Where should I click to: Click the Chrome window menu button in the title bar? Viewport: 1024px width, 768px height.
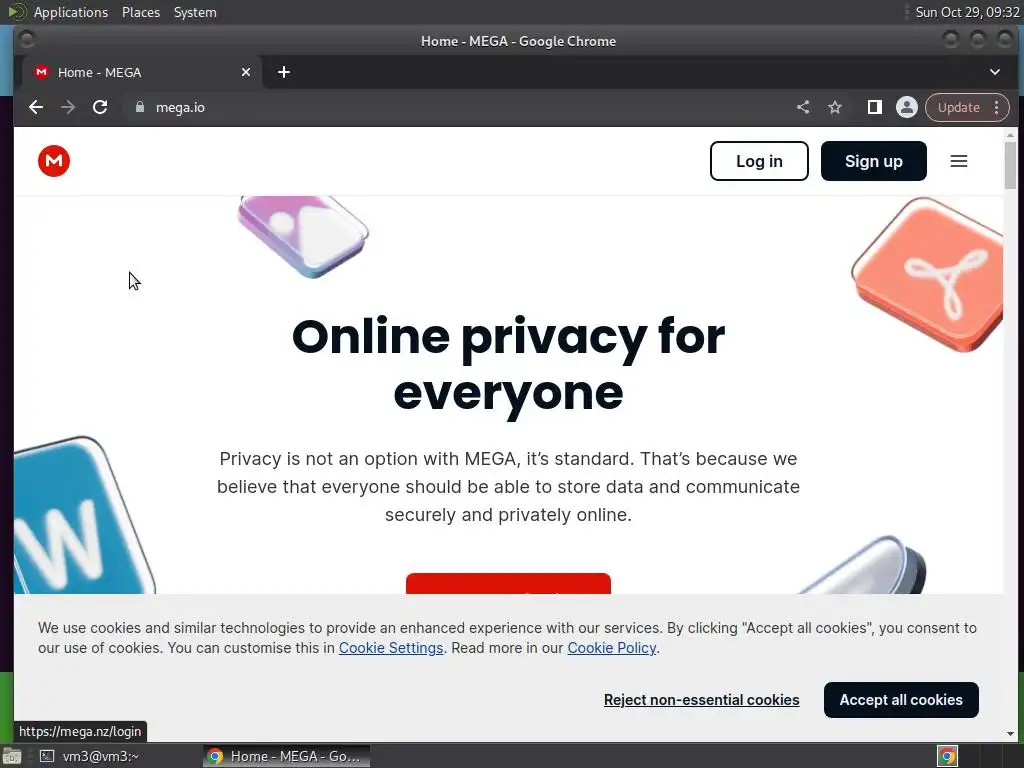[26, 40]
